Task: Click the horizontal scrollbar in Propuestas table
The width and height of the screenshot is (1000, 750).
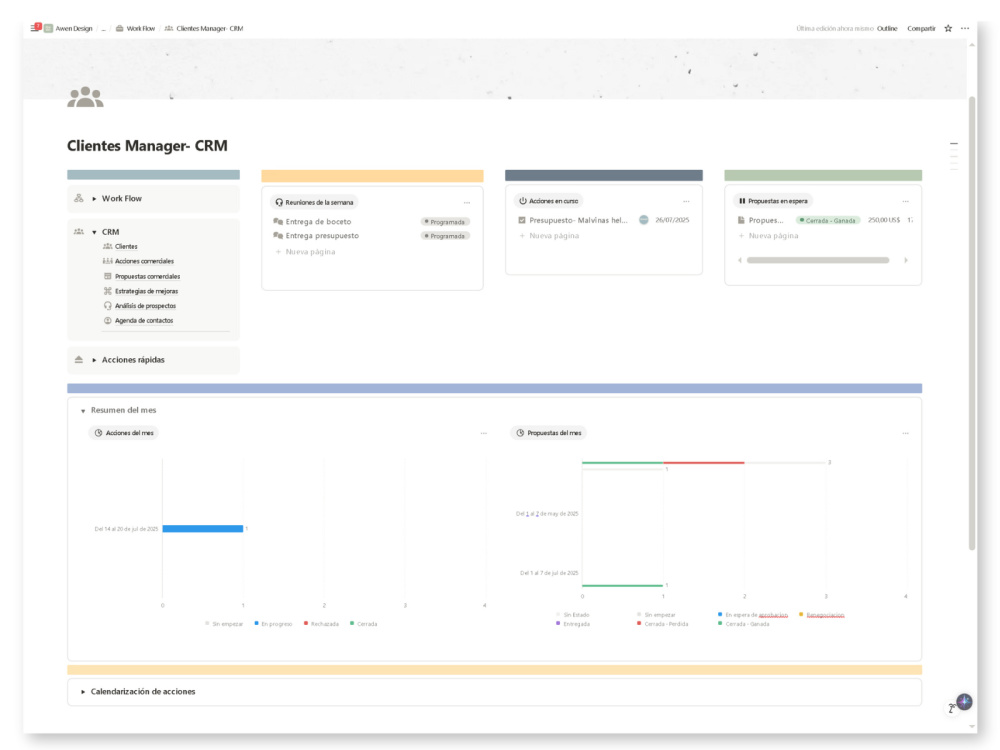Action: (818, 260)
